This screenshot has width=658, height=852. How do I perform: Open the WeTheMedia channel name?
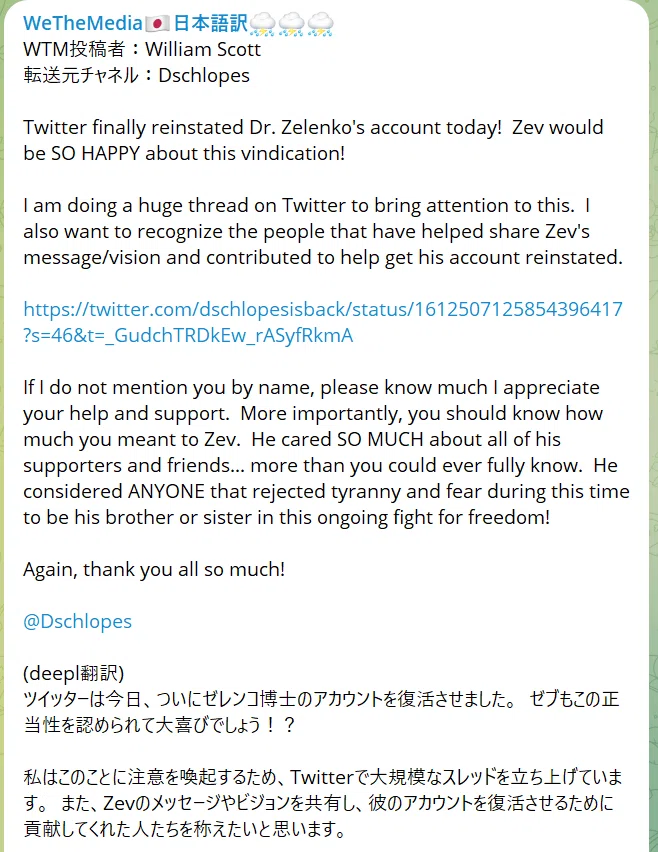(x=83, y=23)
